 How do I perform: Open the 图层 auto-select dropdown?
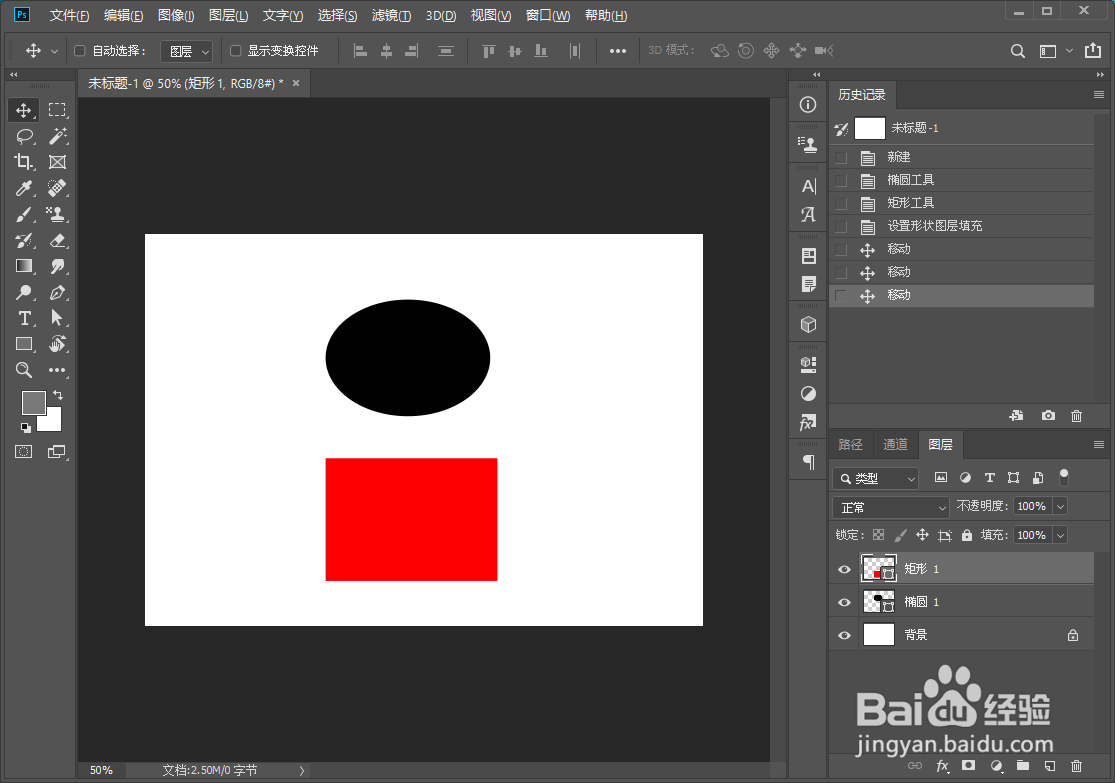tap(186, 51)
